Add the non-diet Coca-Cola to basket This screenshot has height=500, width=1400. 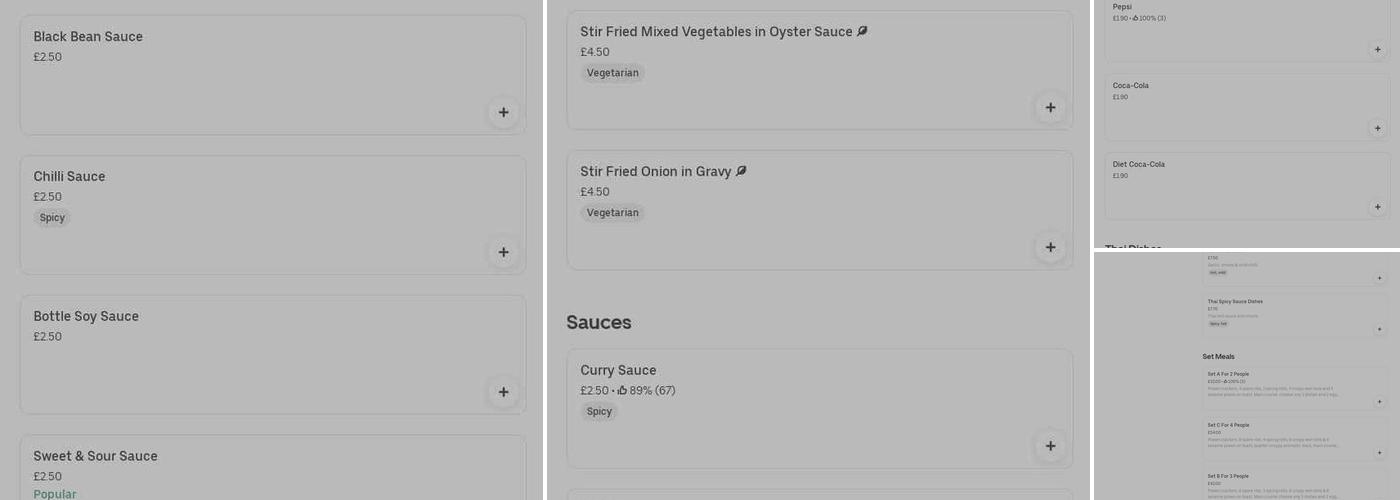pyautogui.click(x=1377, y=128)
